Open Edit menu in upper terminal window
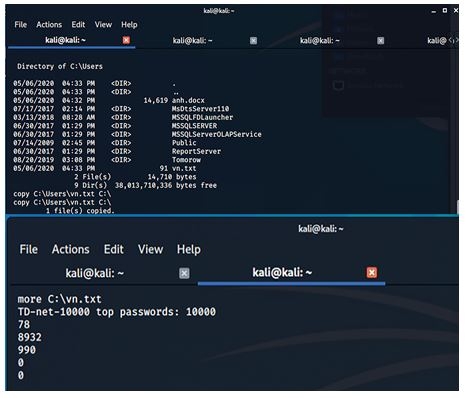Image resolution: width=467 pixels, height=398 pixels. (78, 25)
